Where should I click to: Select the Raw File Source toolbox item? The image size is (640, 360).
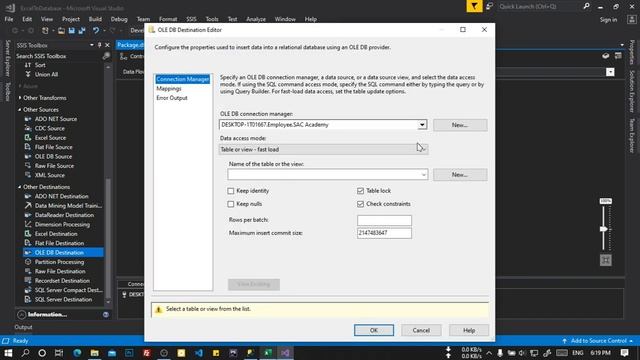coord(54,166)
